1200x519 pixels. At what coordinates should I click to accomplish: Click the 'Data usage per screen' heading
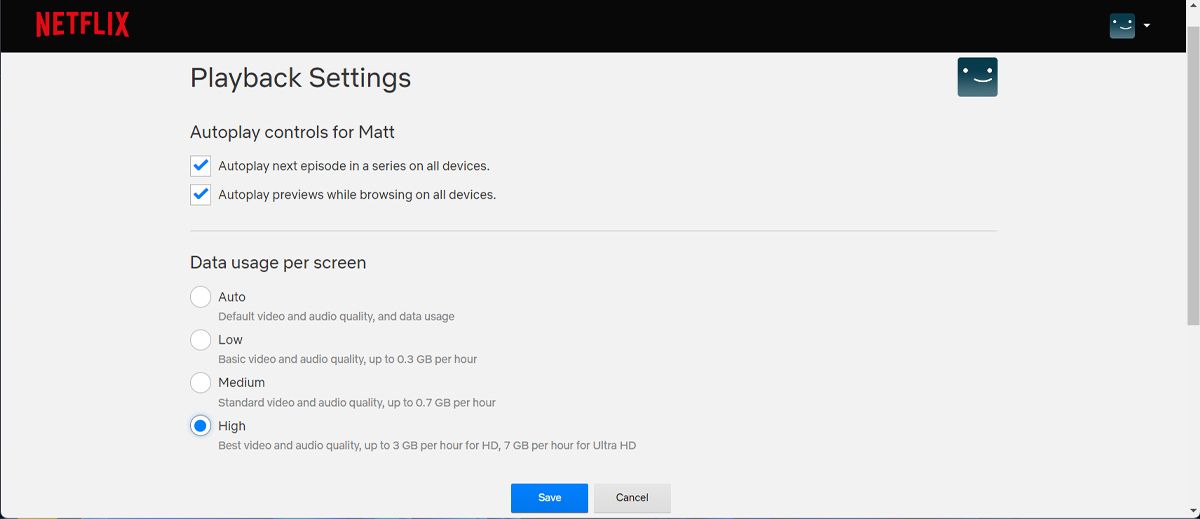point(278,263)
